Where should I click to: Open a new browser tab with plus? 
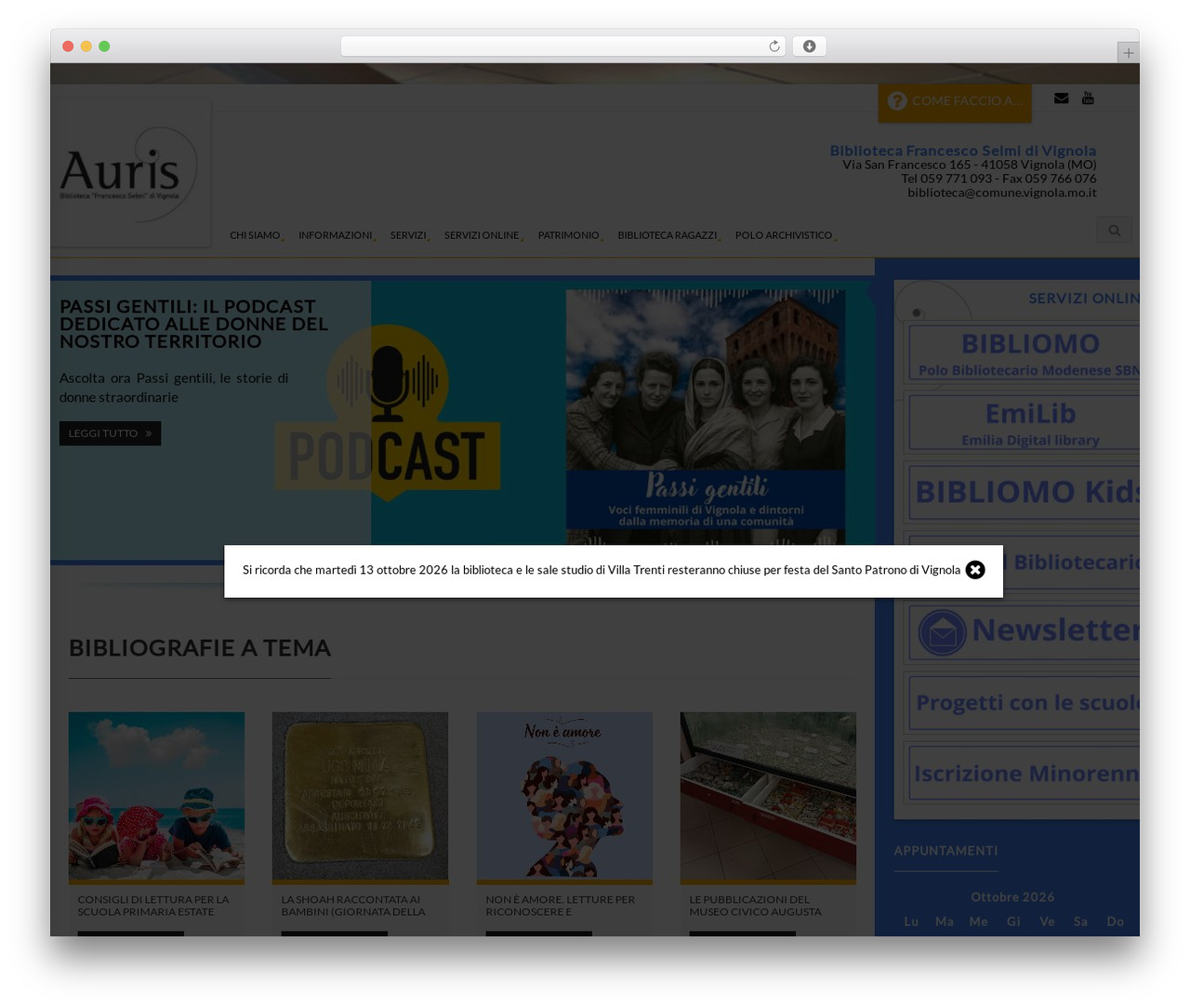[x=1128, y=53]
